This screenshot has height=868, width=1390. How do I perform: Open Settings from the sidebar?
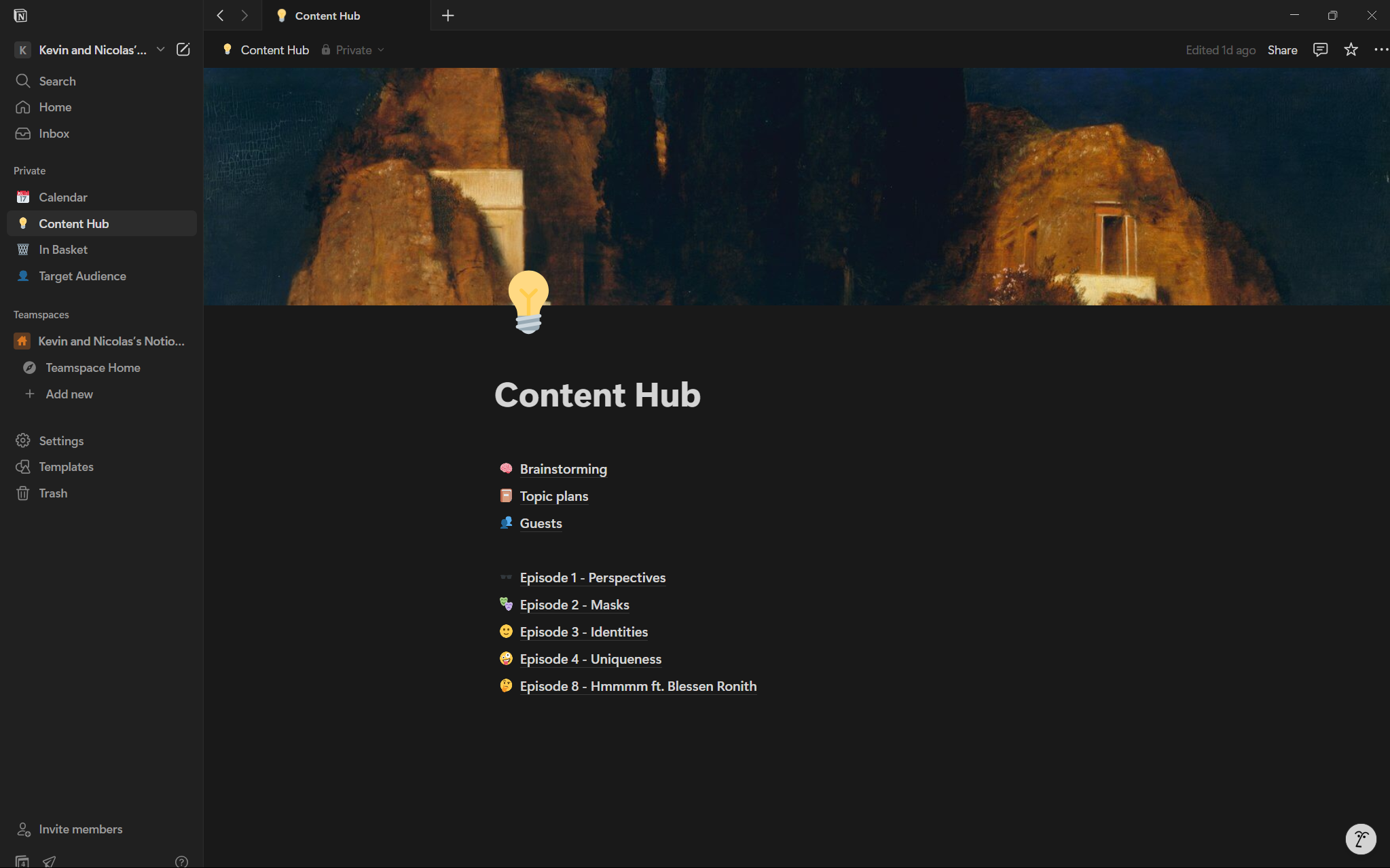(102, 441)
